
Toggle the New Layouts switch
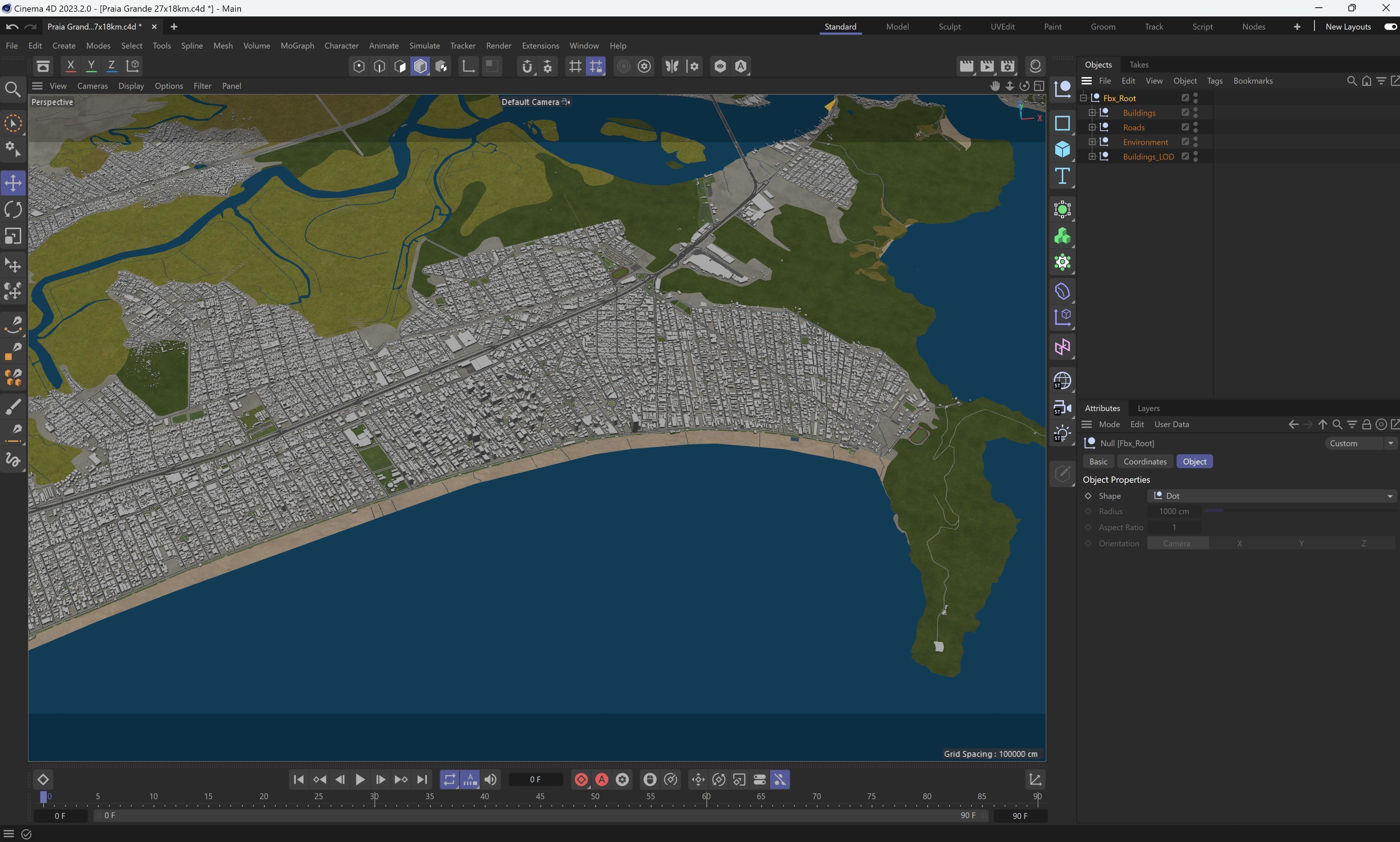(x=1390, y=27)
